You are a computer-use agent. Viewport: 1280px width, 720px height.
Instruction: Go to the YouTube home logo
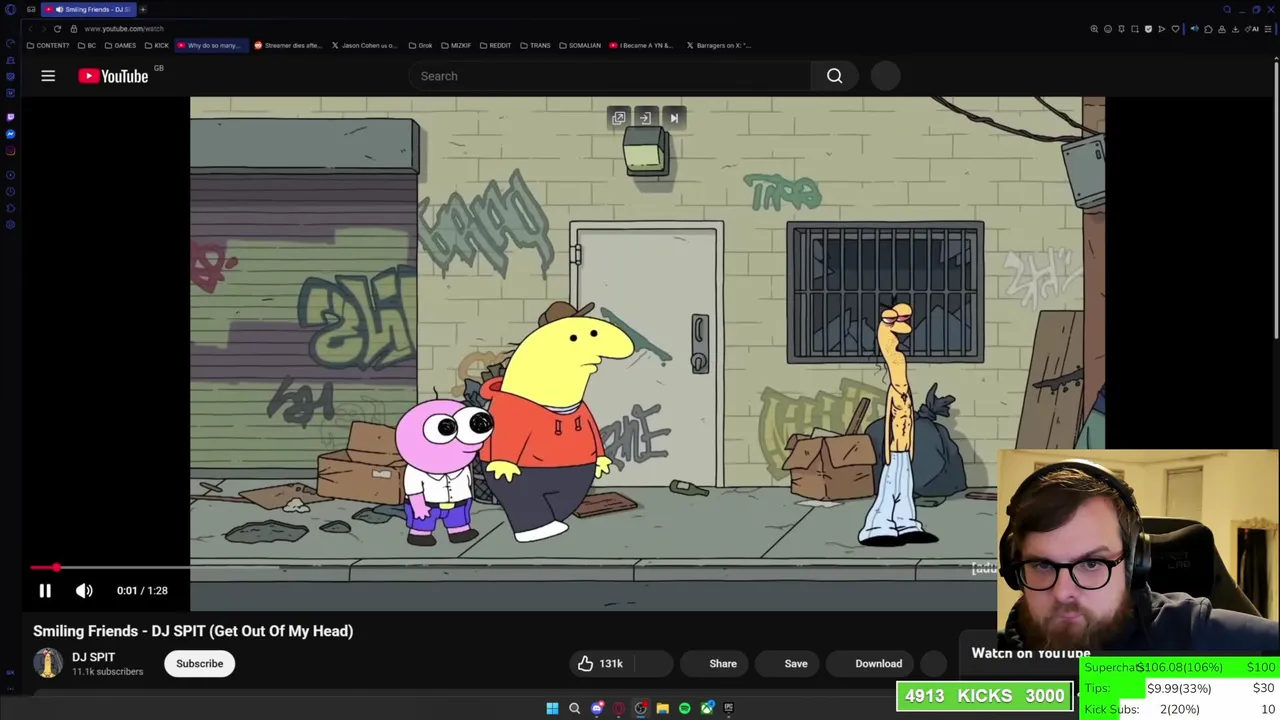[114, 76]
